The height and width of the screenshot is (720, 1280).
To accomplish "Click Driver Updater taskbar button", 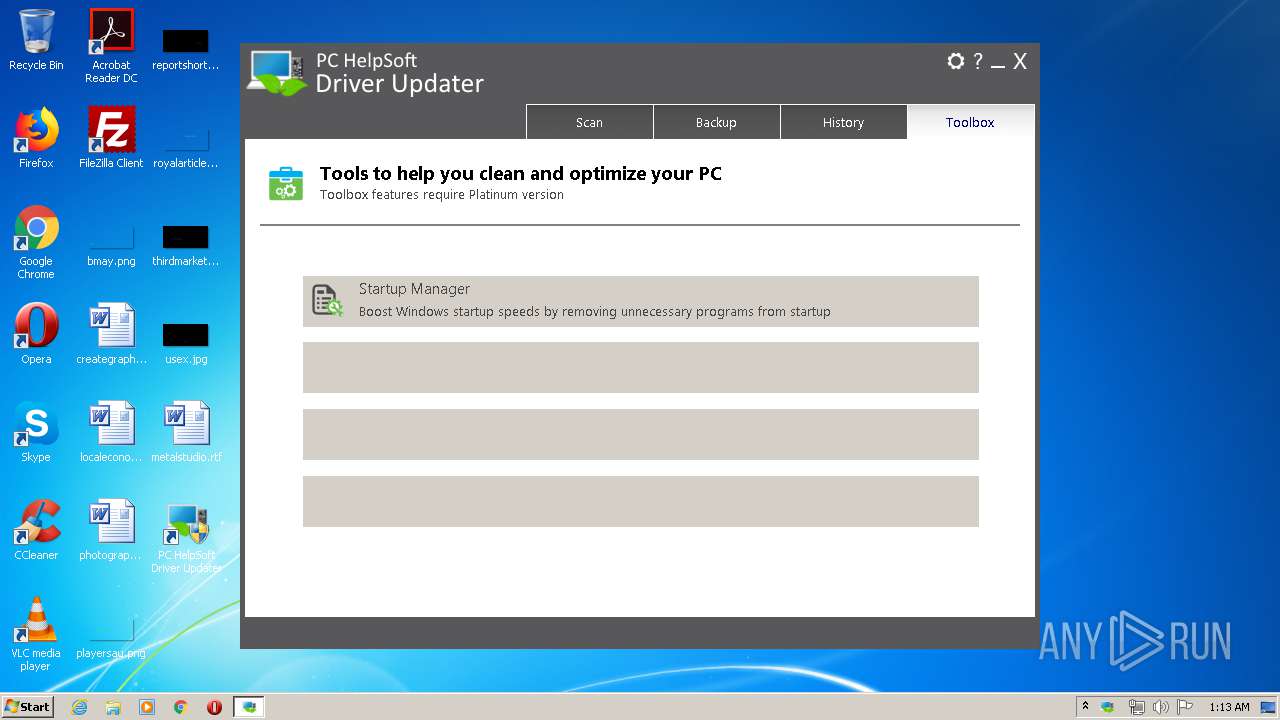I will pyautogui.click(x=249, y=707).
